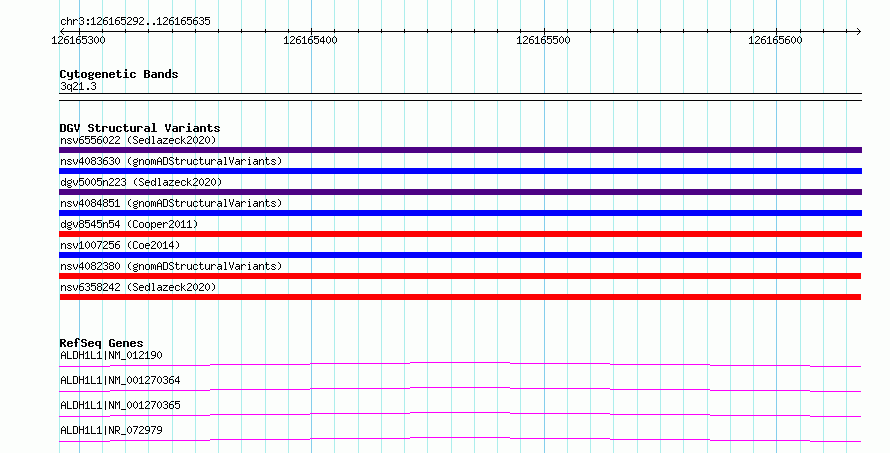
Task: Click the blue bar of nsv1007256
Action: [x=460, y=255]
